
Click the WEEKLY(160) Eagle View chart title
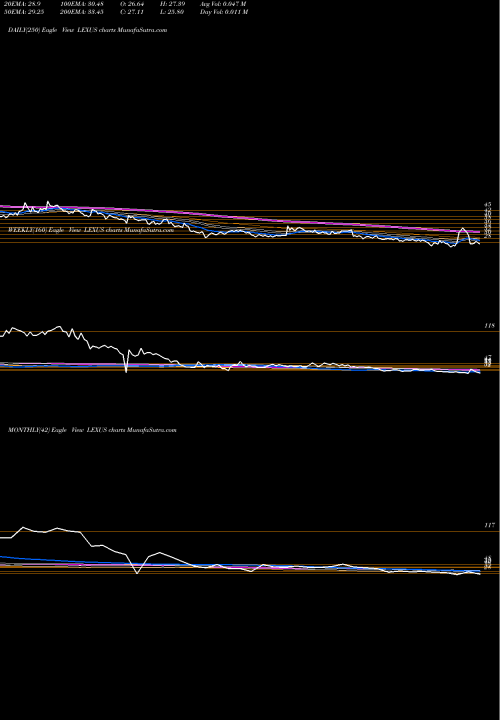click(91, 231)
